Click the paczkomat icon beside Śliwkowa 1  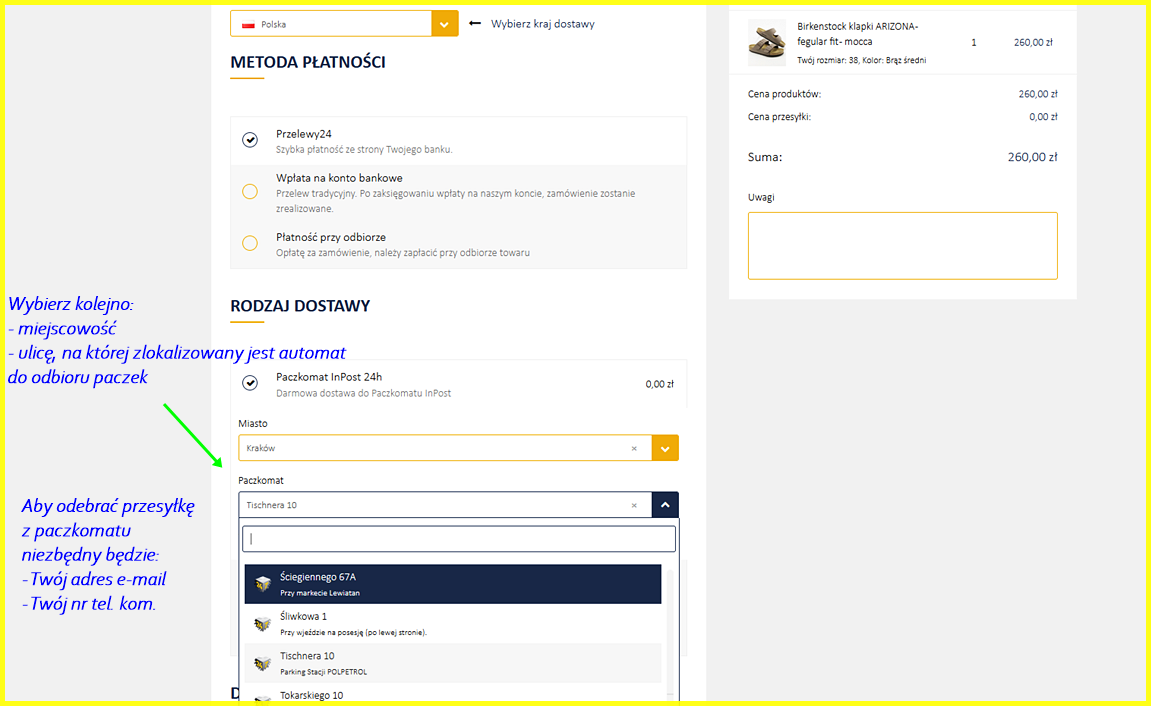coord(263,624)
